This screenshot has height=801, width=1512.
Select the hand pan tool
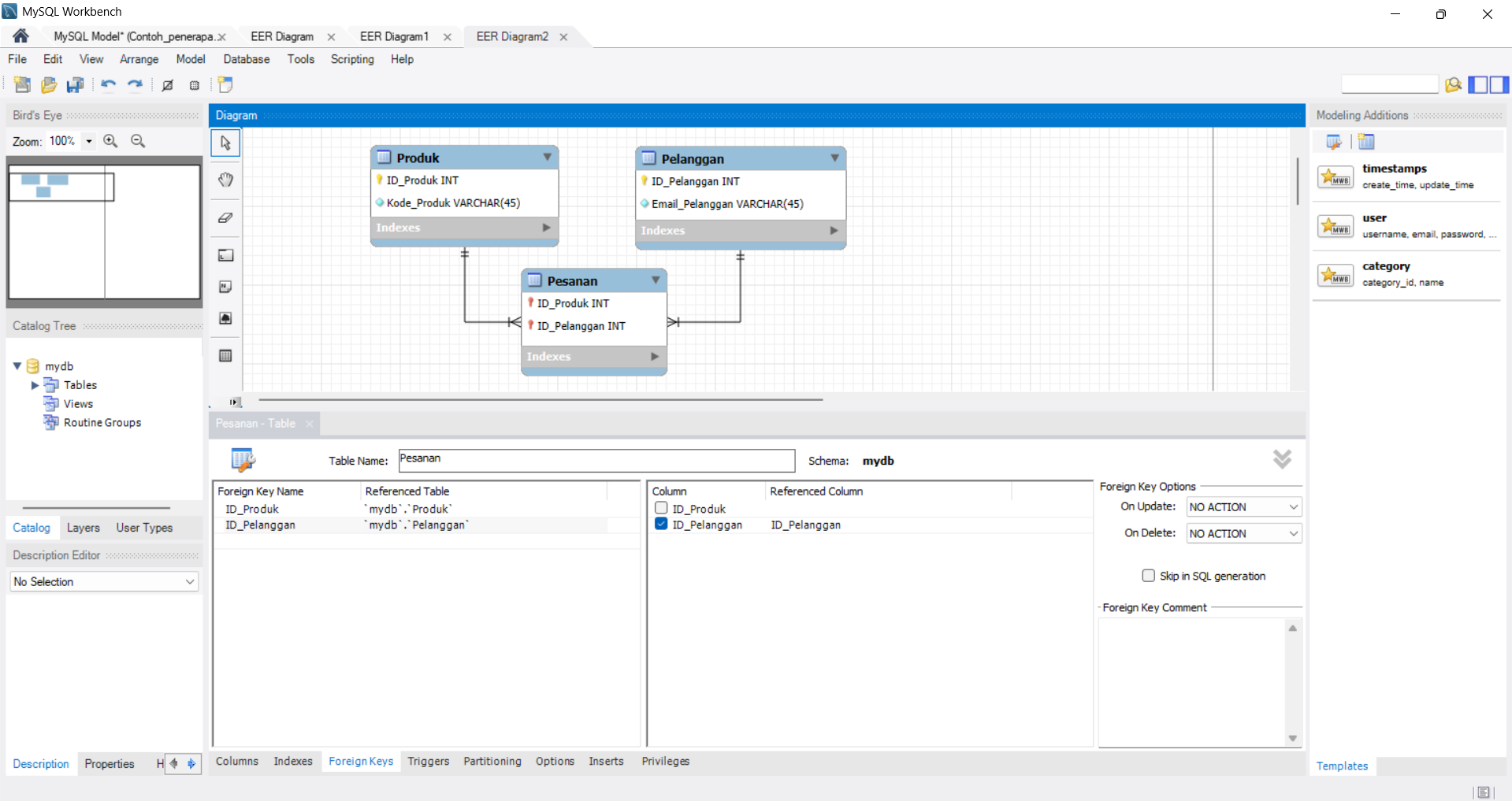pos(226,180)
